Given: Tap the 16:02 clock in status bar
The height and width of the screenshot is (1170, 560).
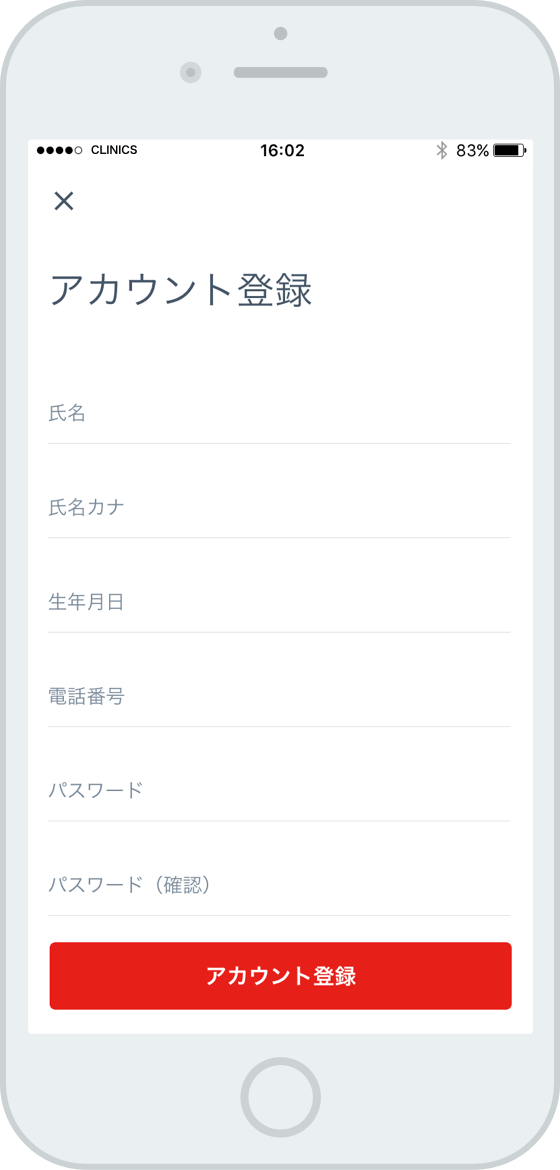Looking at the screenshot, I should (282, 151).
